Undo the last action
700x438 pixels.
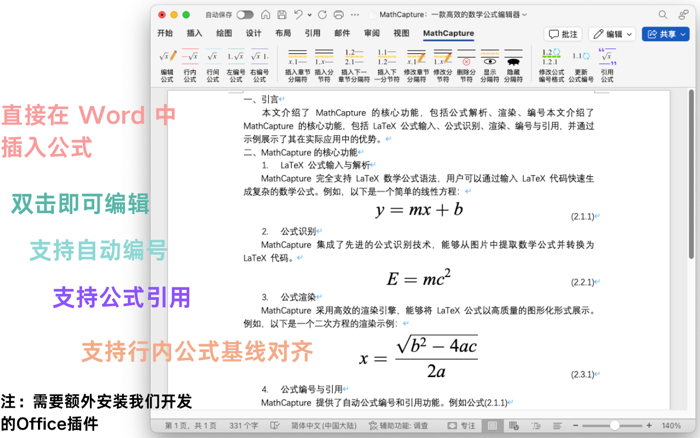click(x=298, y=15)
